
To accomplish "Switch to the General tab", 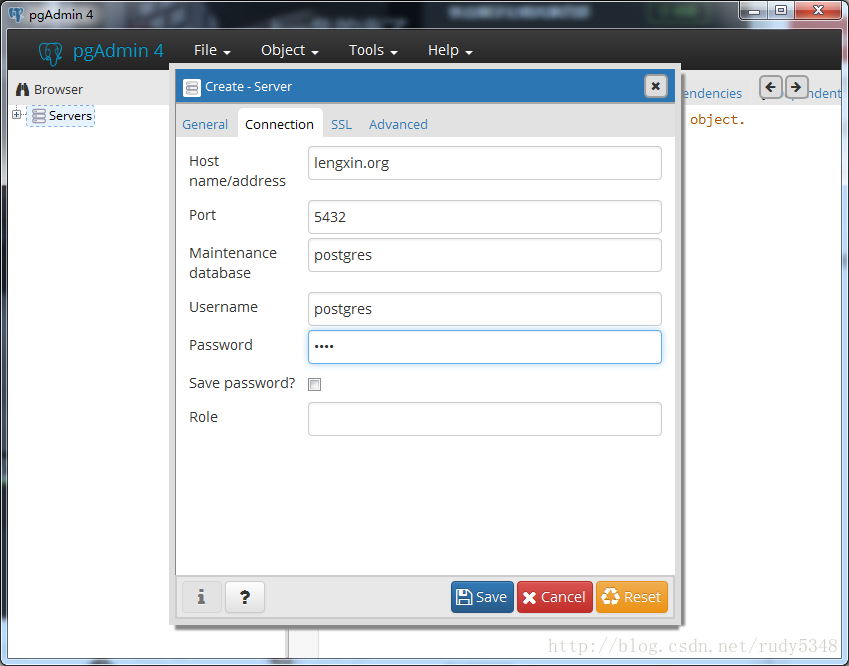I will [205, 125].
